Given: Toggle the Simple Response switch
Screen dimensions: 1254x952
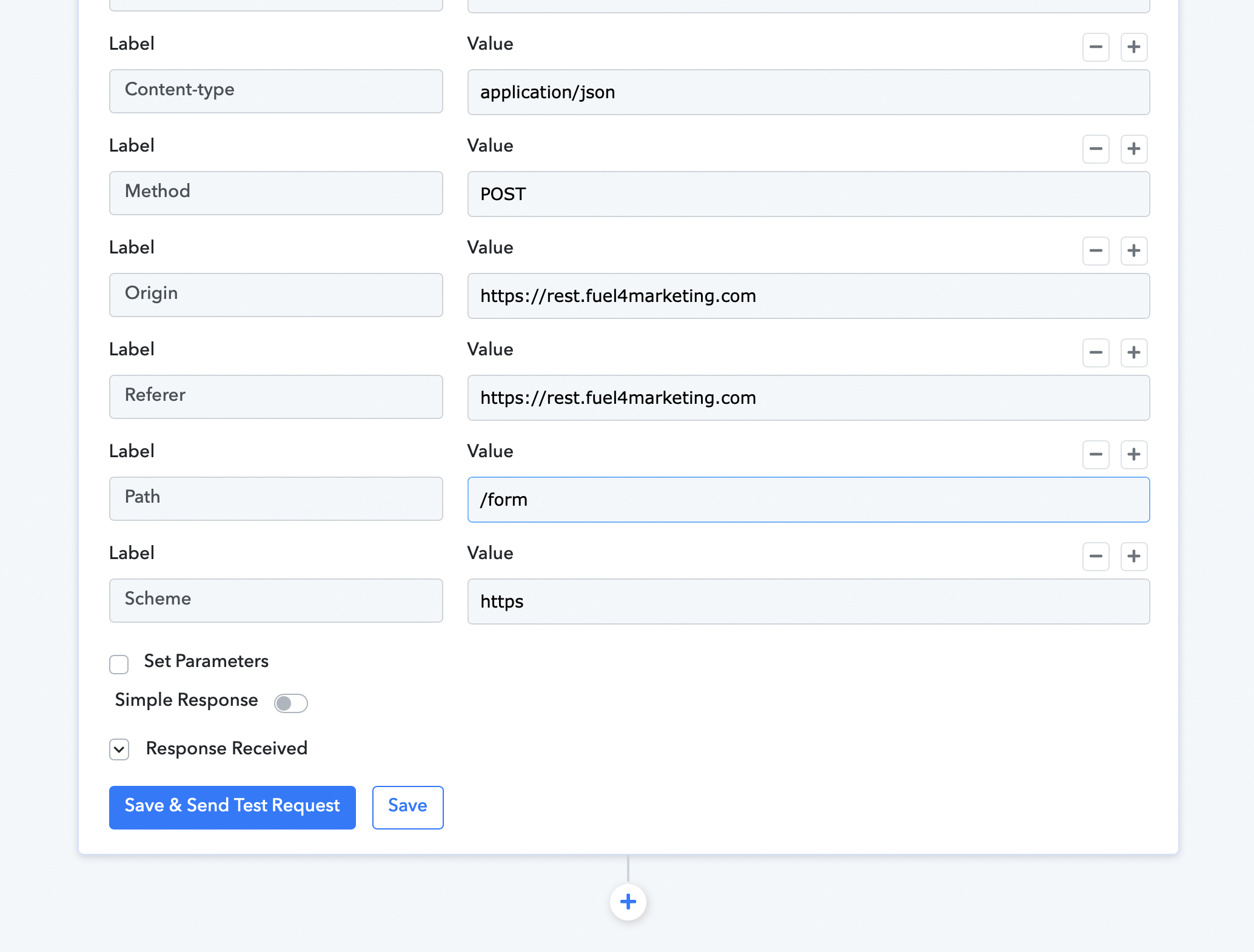Looking at the screenshot, I should point(291,703).
